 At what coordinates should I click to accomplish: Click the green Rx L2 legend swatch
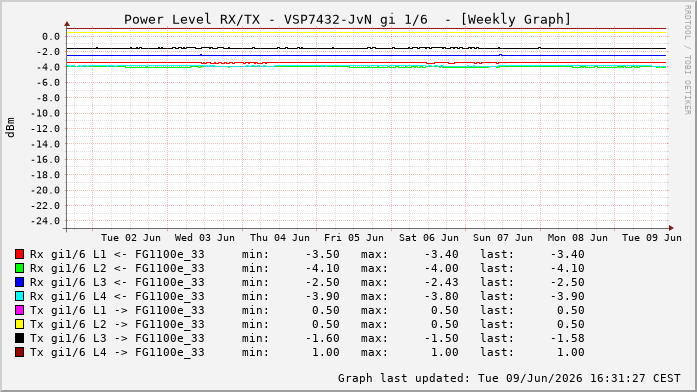point(19,268)
